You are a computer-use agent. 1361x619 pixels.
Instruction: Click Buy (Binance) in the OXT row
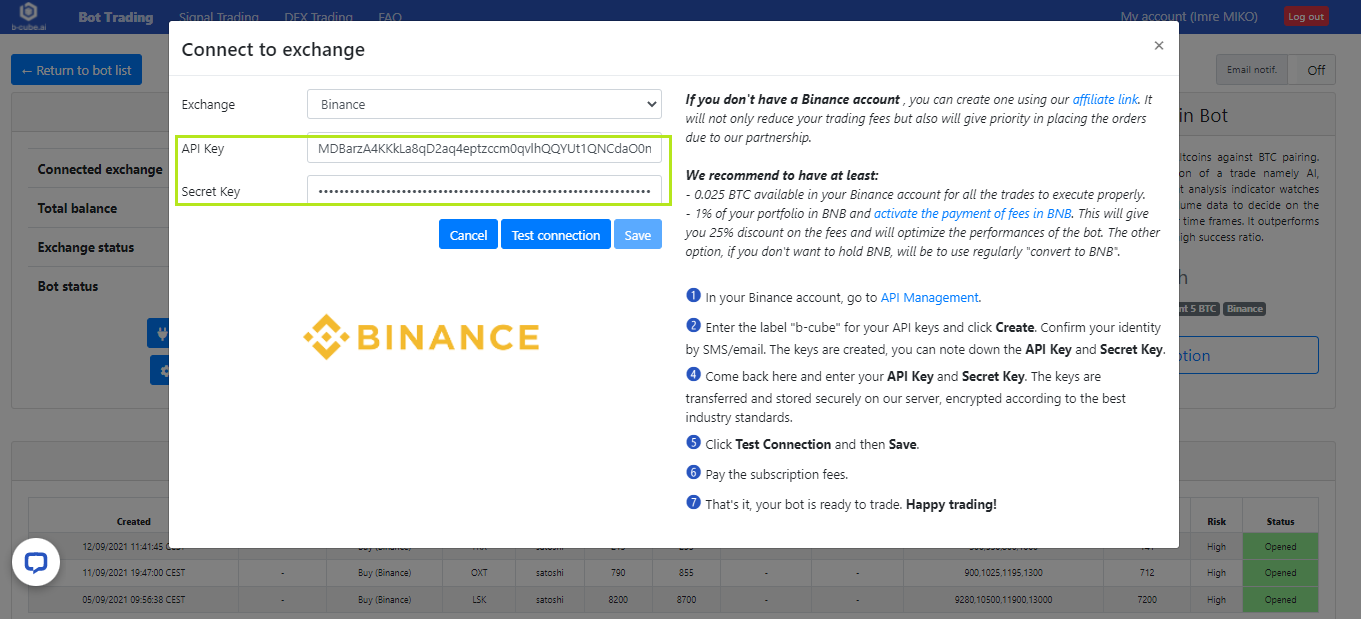coord(385,573)
